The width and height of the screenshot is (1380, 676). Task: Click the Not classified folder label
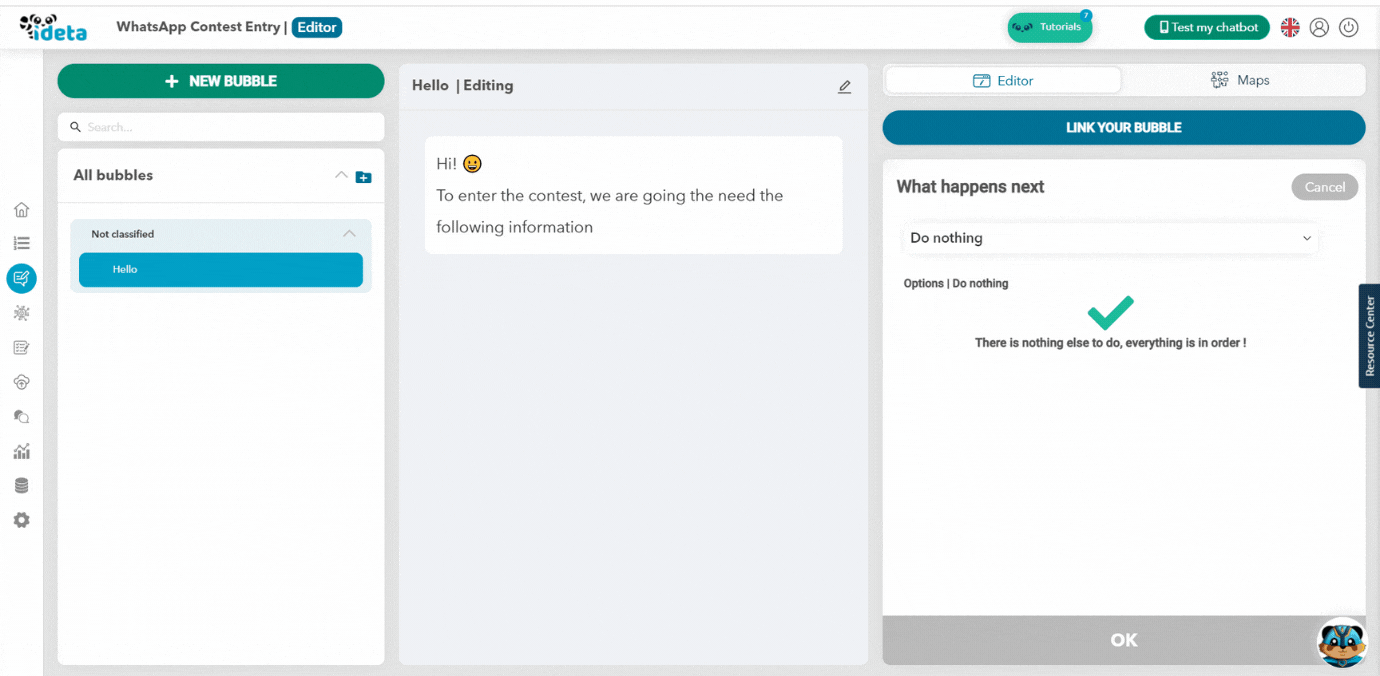pos(123,234)
